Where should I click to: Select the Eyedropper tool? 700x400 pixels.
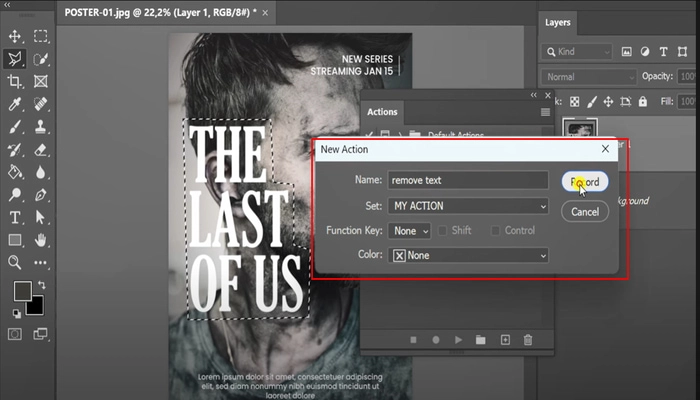pos(15,104)
